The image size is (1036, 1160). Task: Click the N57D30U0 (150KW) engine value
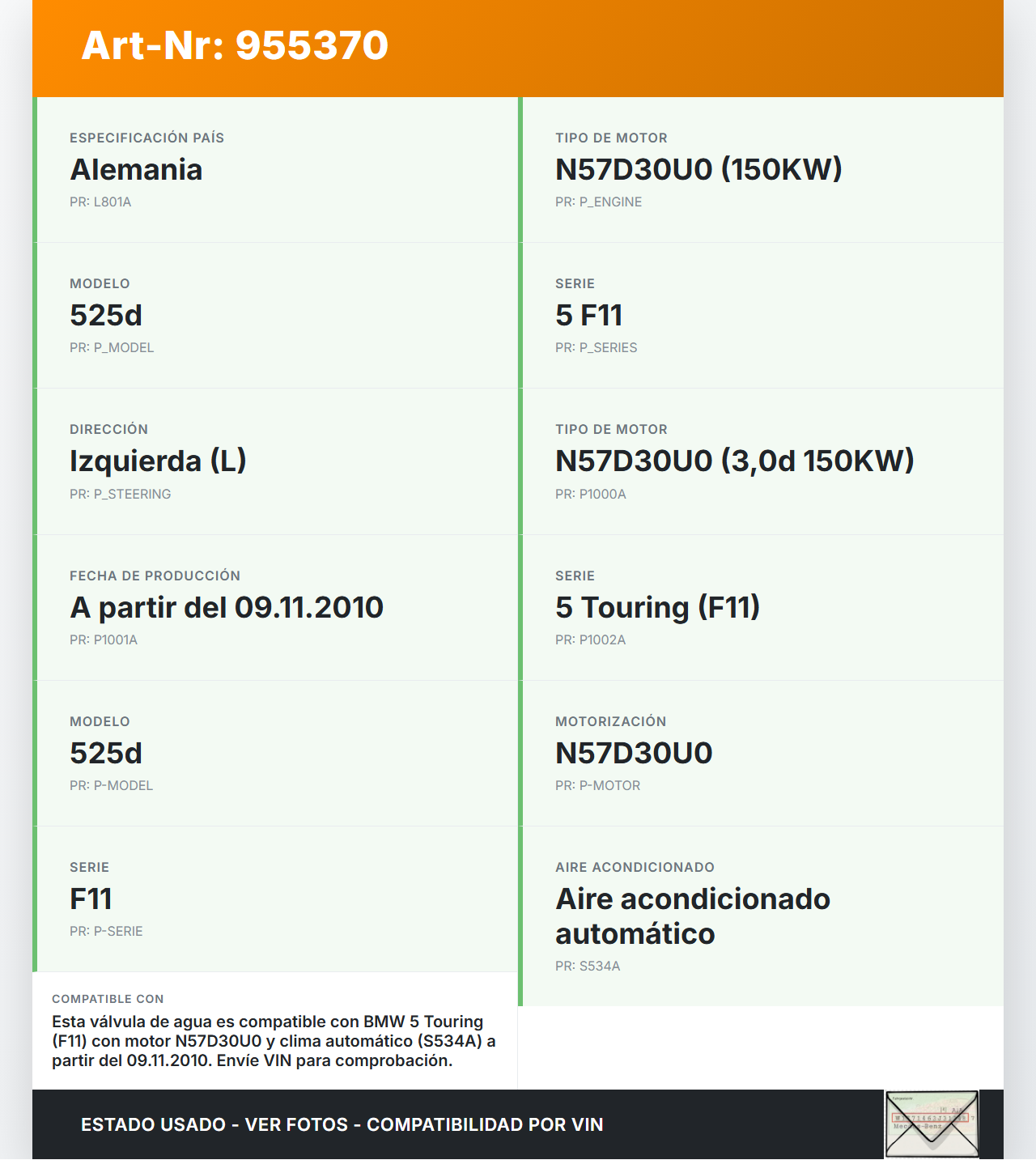(698, 170)
